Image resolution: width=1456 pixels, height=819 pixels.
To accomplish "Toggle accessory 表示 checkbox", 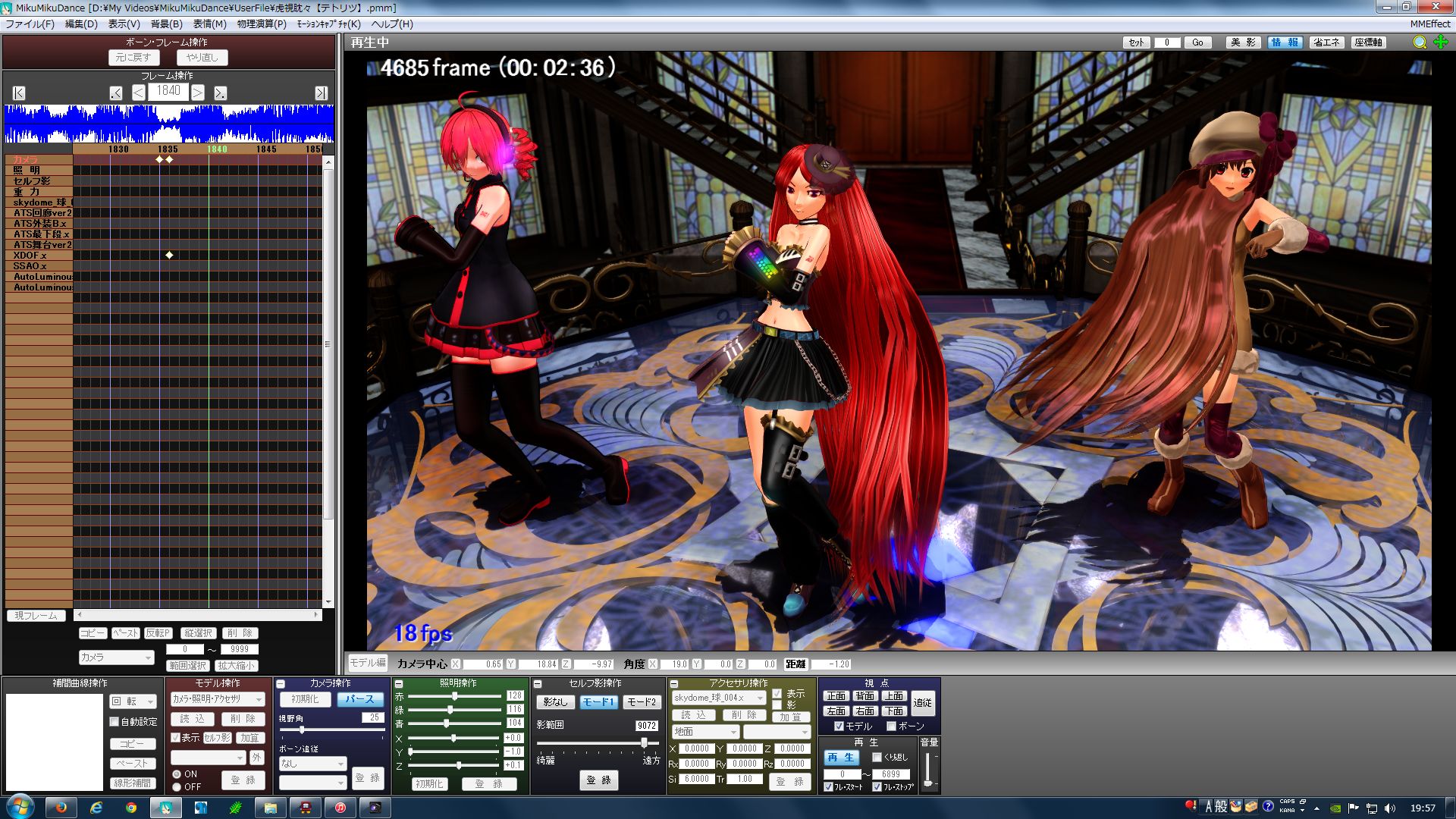I will 777,694.
